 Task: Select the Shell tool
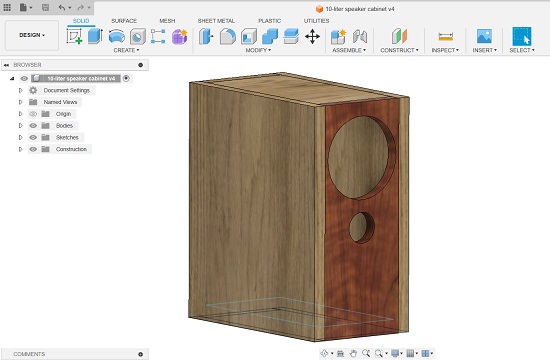(x=249, y=36)
